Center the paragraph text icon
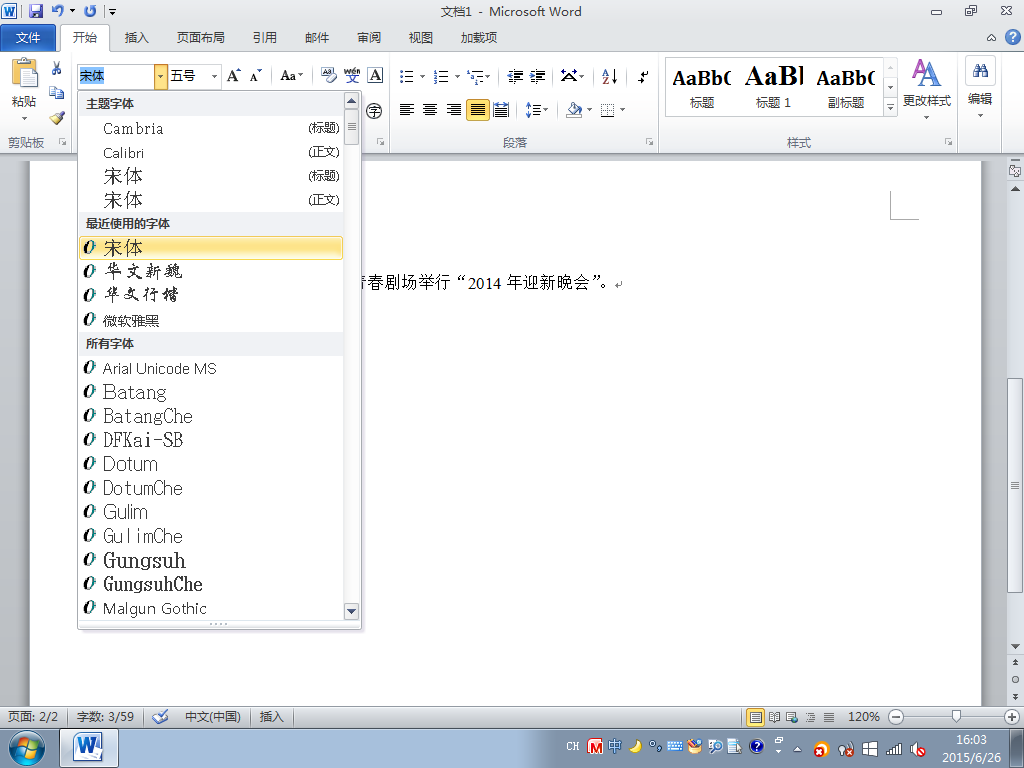Screen dimensions: 1024x768 430,110
